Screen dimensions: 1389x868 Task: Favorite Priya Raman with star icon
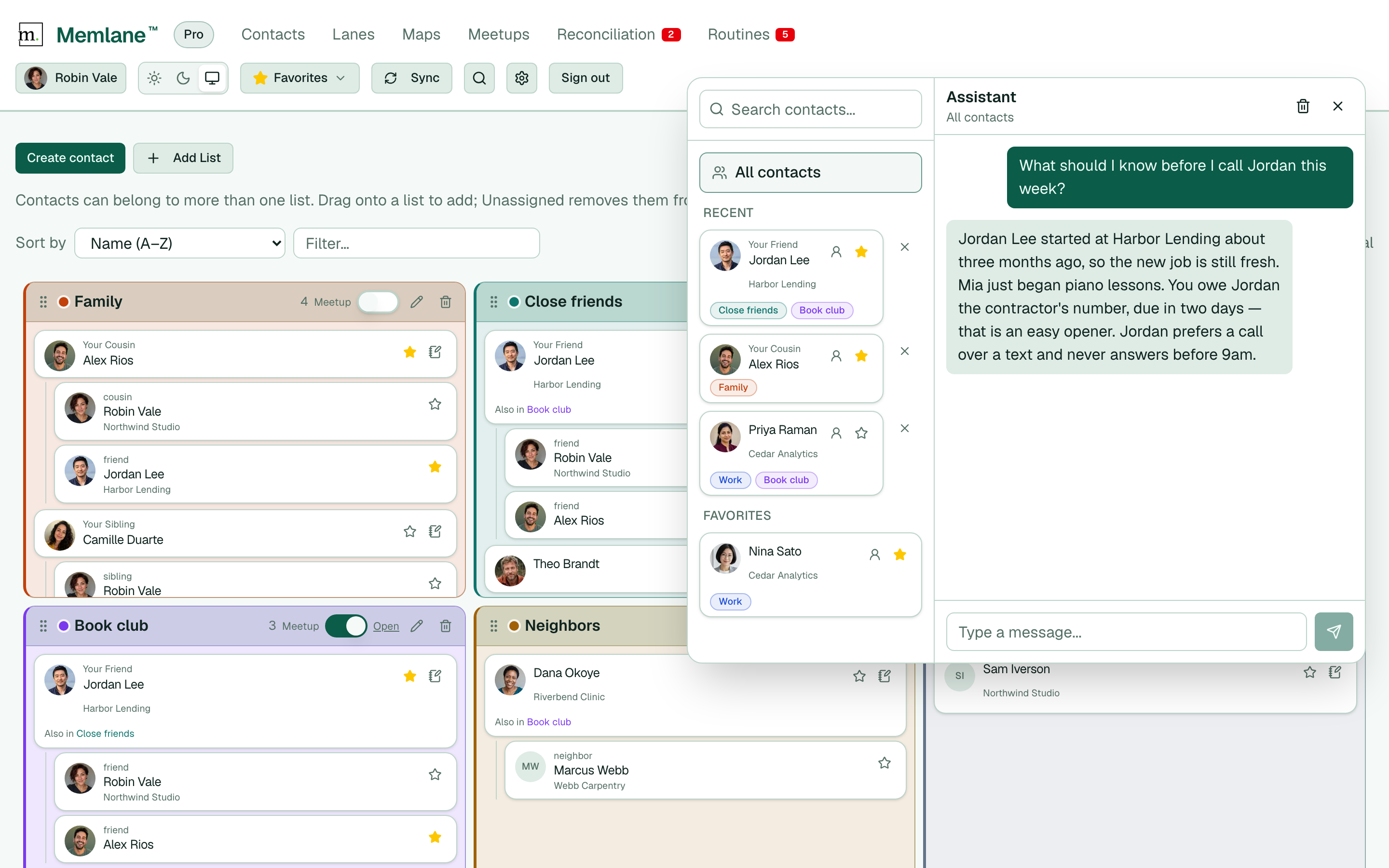point(861,433)
